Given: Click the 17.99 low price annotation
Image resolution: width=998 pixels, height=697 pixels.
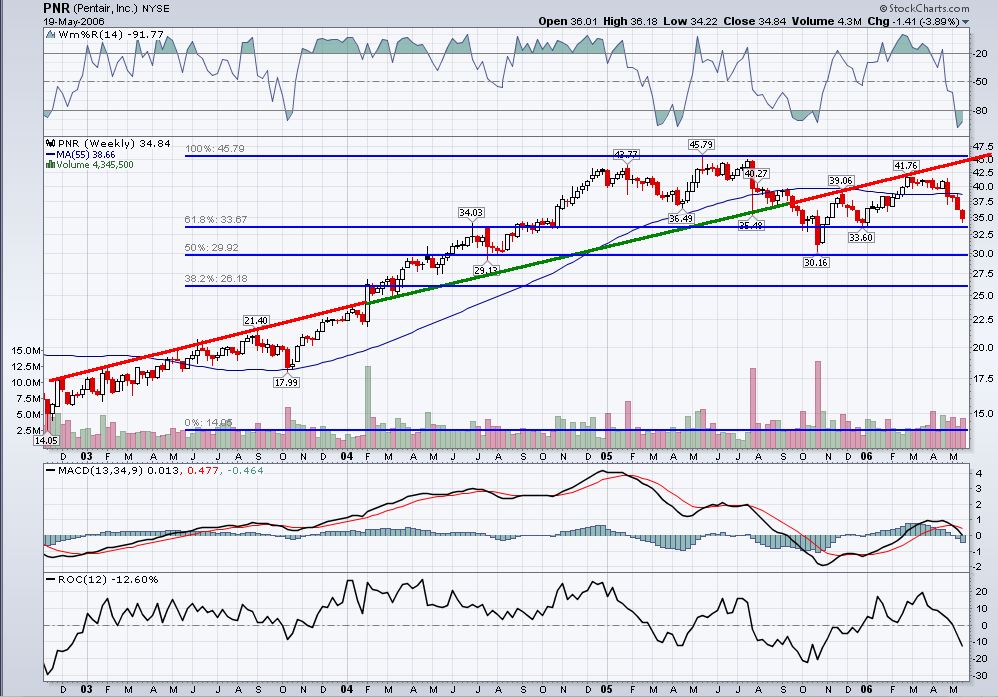Looking at the screenshot, I should 286,383.
